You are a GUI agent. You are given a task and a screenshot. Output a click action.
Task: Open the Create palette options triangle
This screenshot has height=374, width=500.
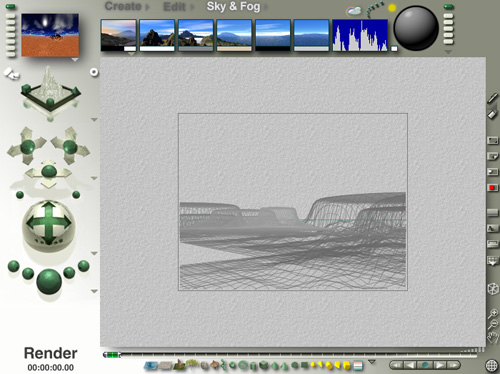click(x=372, y=362)
